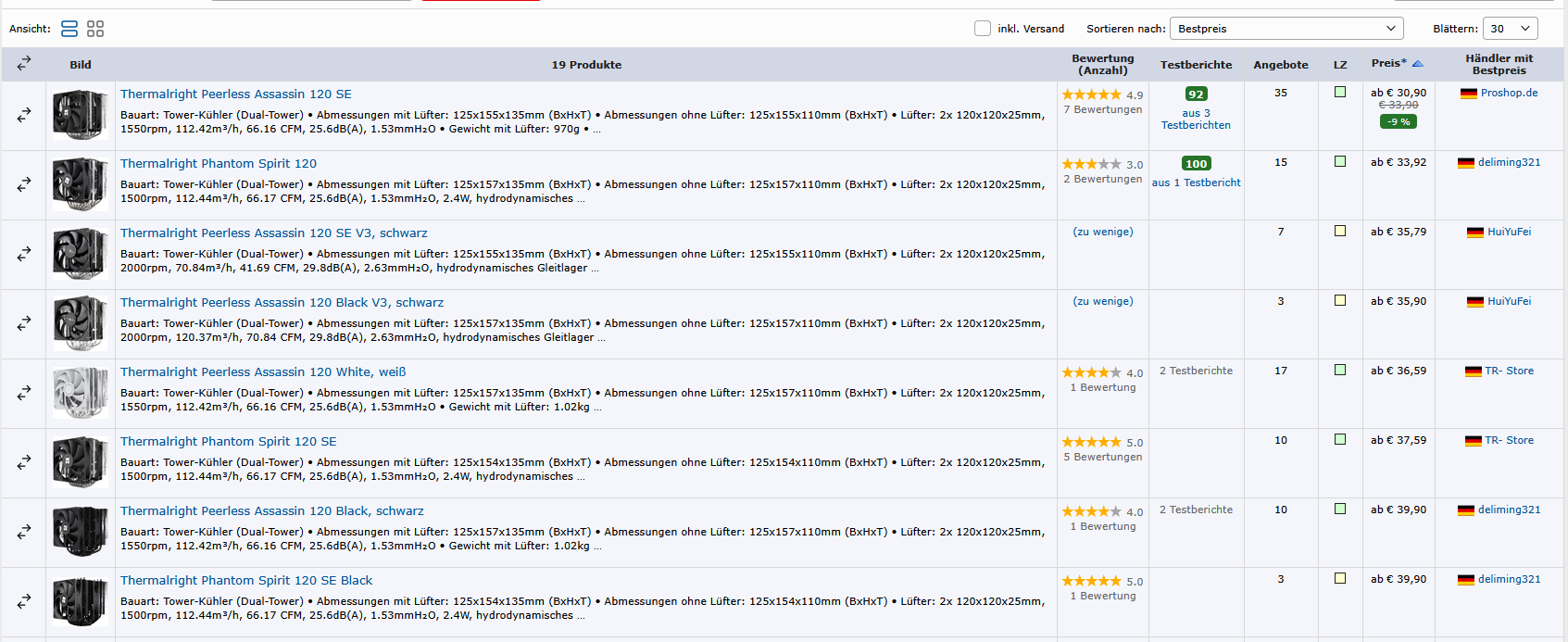Toggle LZ checkbox for Peerless Assassin 120 Black schwarz
The height and width of the screenshot is (642, 1568).
tap(1339, 509)
